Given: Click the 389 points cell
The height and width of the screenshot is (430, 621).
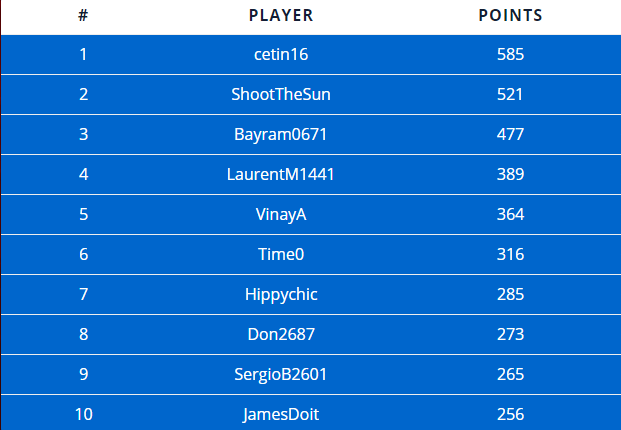Looking at the screenshot, I should [510, 174].
